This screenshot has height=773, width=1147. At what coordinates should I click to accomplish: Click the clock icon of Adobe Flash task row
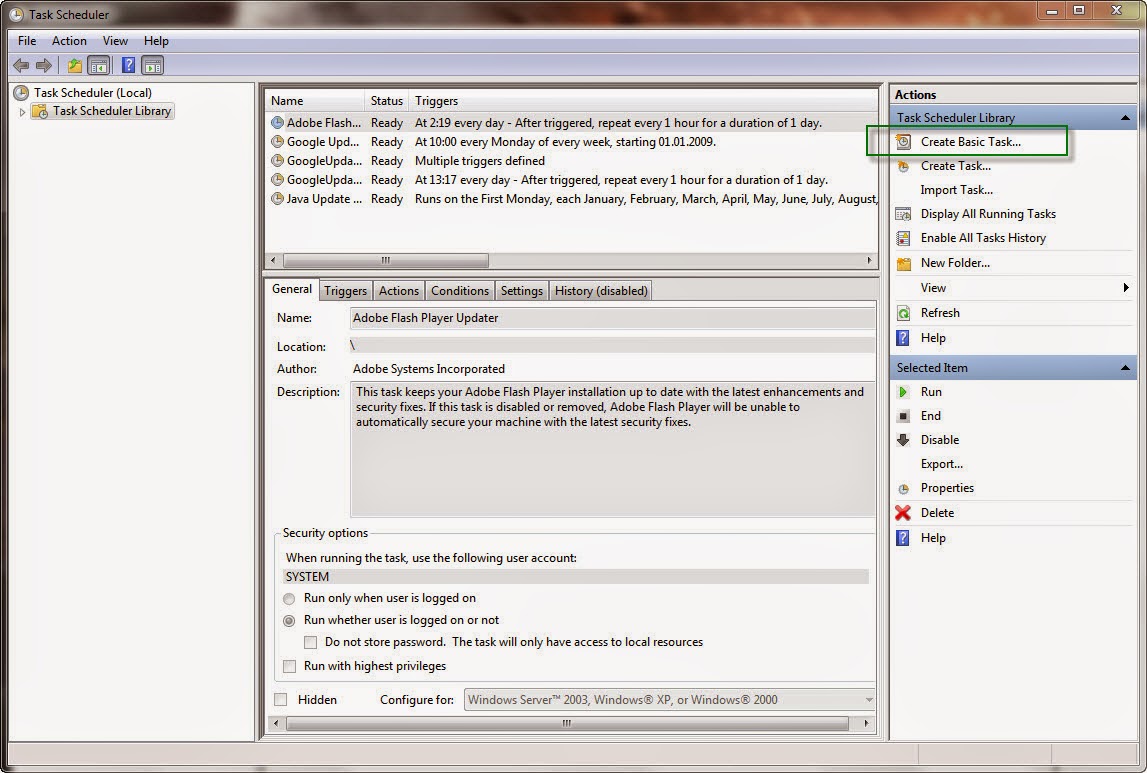(x=277, y=123)
